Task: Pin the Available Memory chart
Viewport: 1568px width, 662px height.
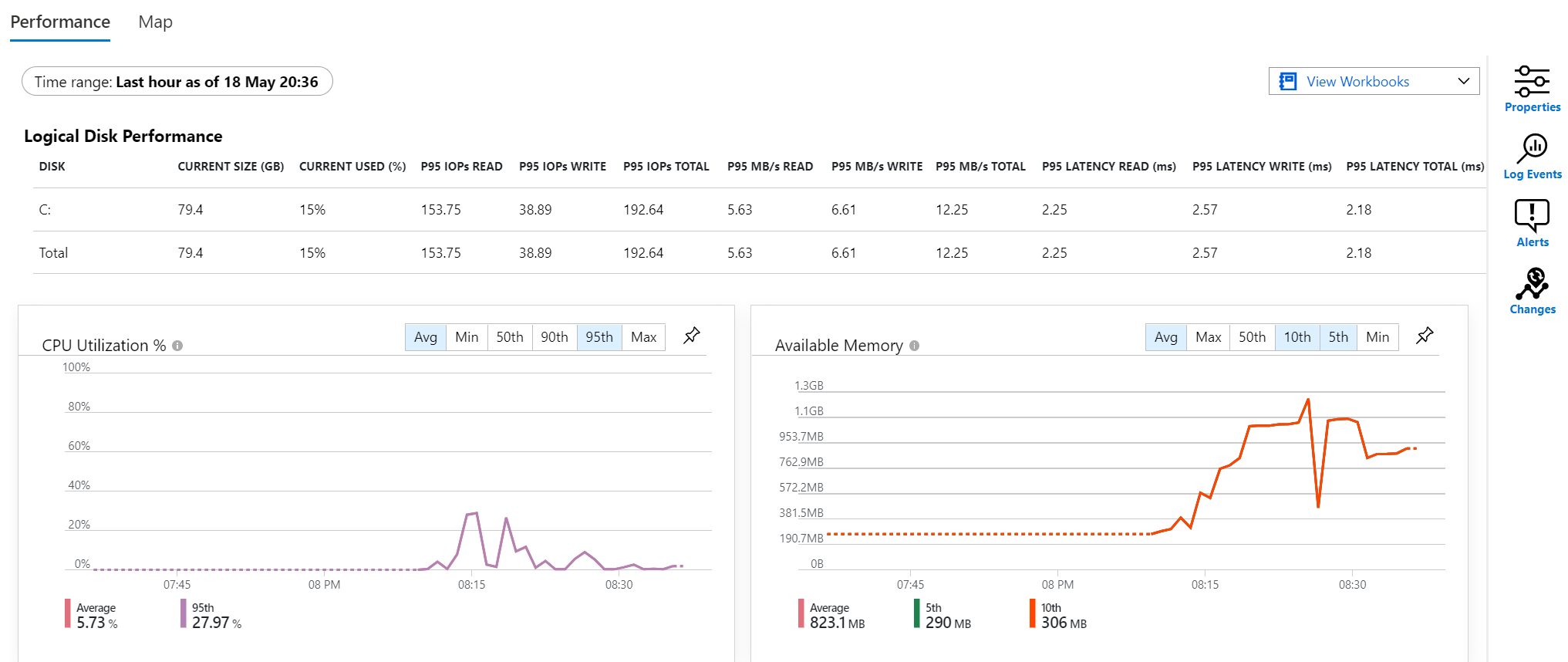Action: pos(1425,336)
